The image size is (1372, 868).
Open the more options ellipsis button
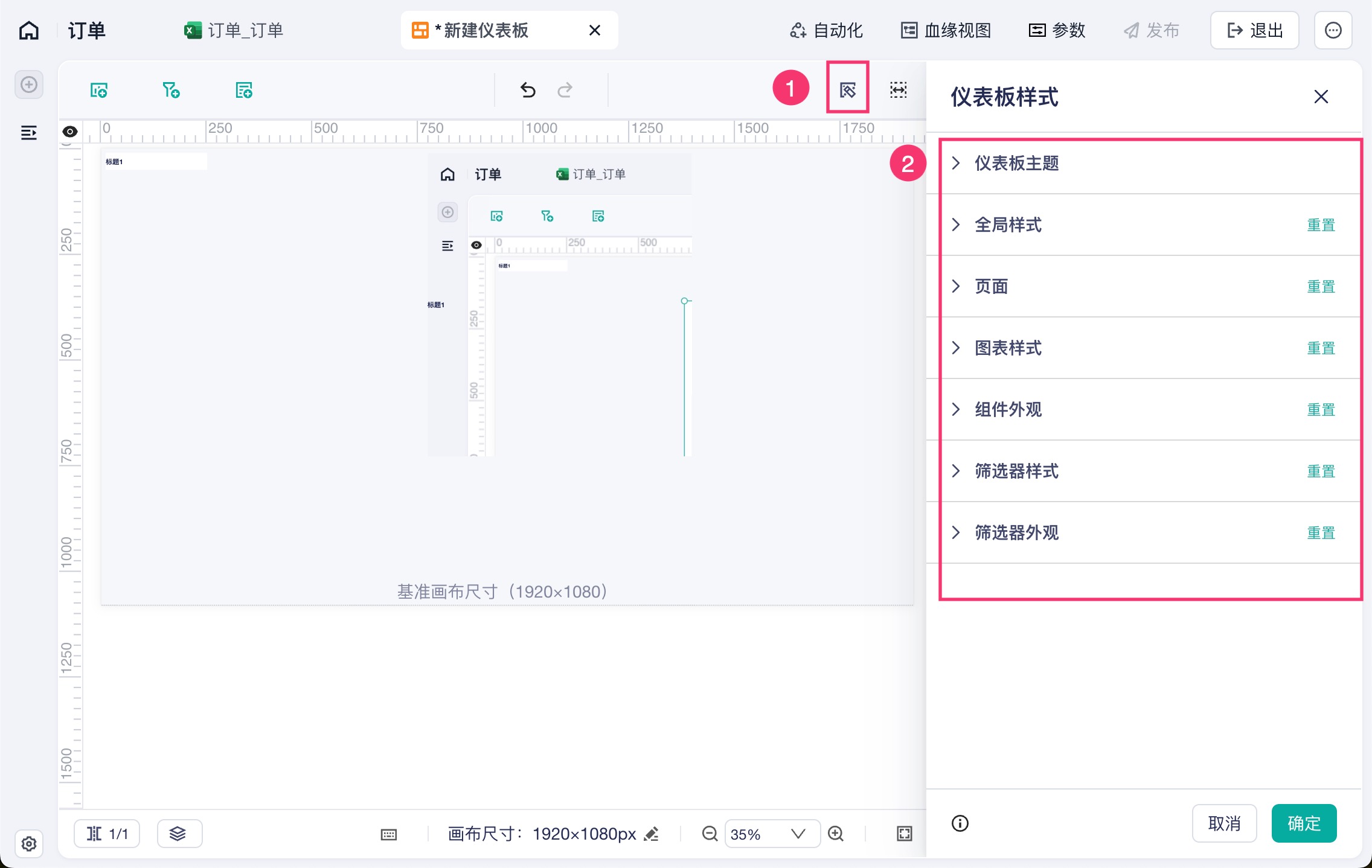1333,30
